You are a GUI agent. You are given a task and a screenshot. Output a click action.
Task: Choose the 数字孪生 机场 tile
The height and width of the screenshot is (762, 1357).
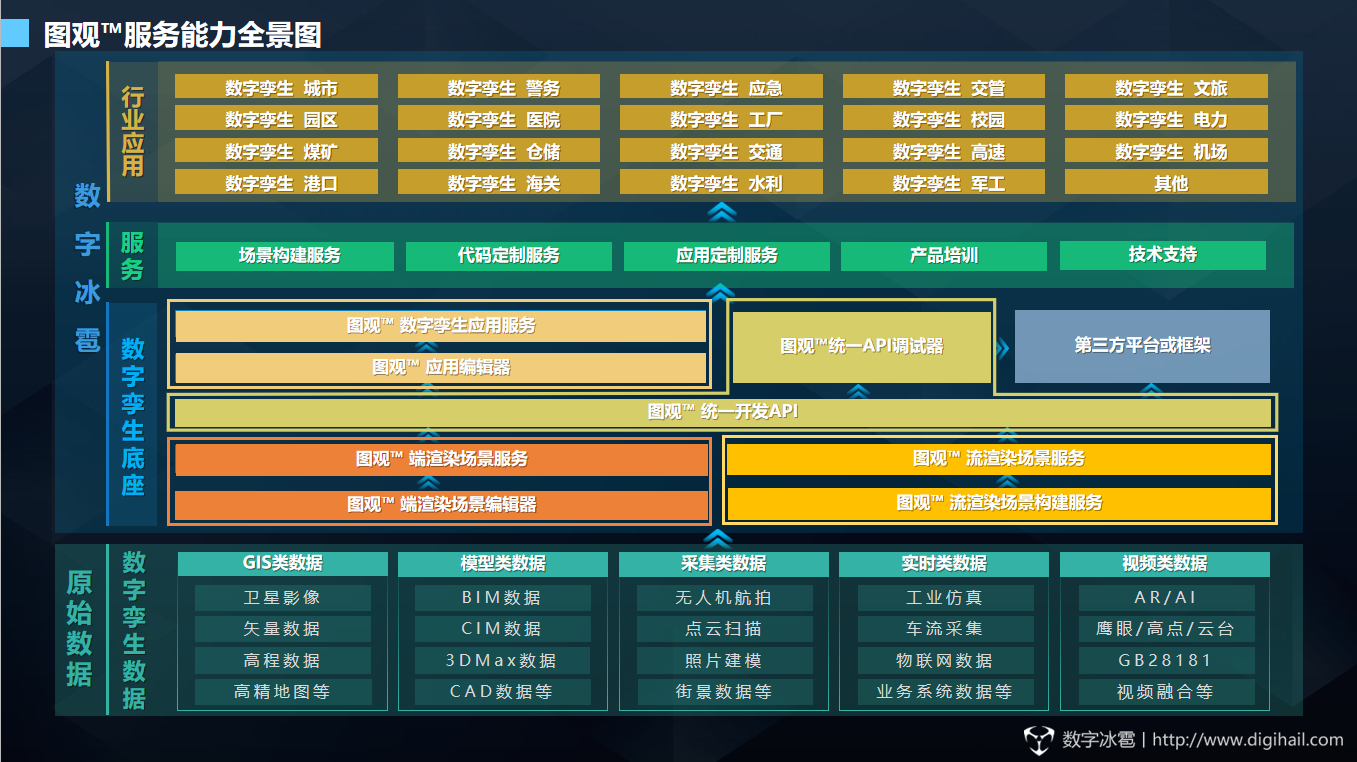[x=1166, y=151]
